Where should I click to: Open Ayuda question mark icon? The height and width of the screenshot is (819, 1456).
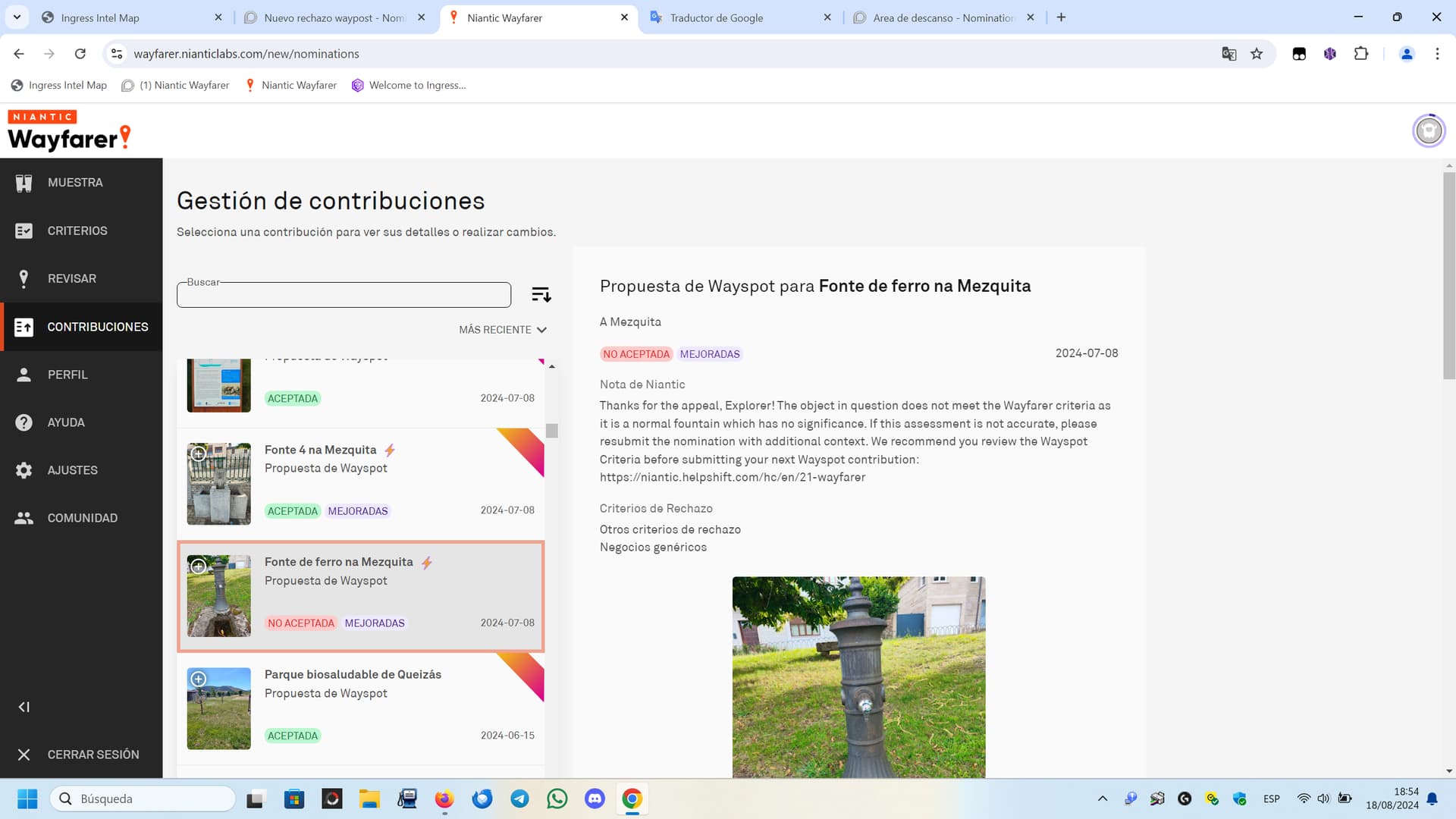click(24, 422)
